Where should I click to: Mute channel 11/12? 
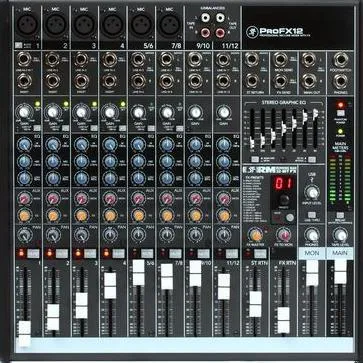pyautogui.click(x=232, y=253)
